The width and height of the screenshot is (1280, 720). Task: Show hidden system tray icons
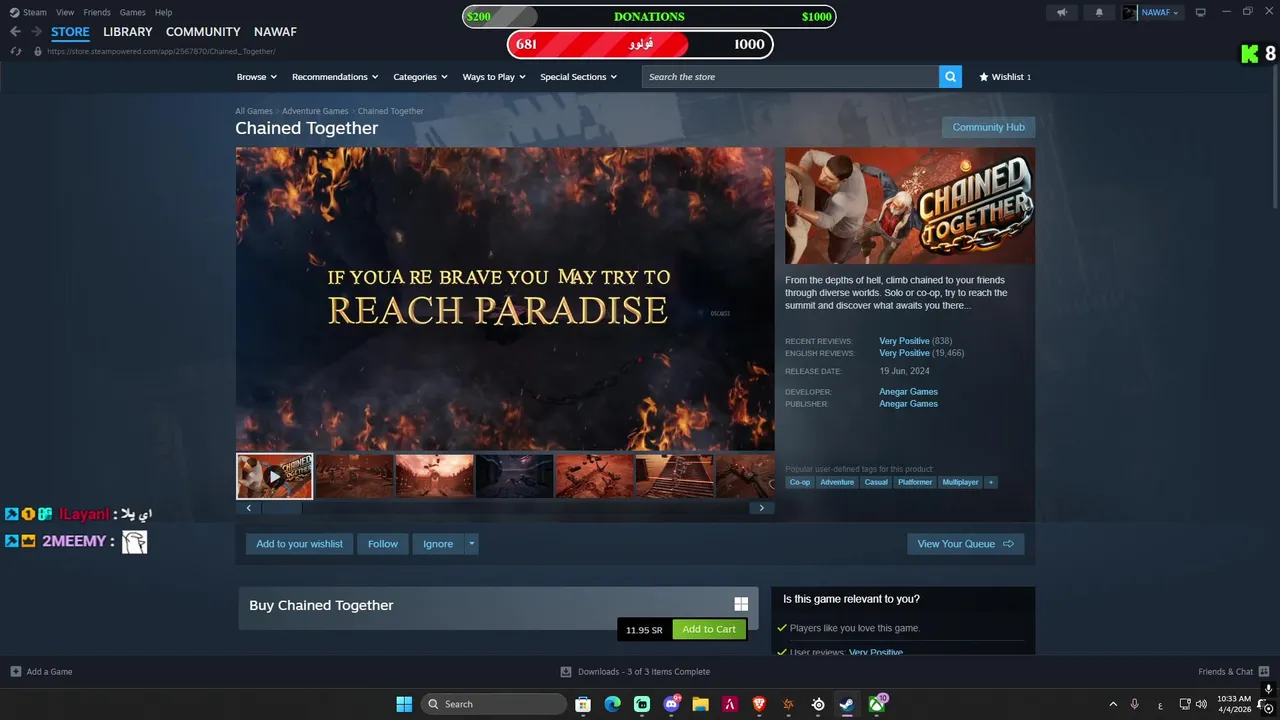click(x=1113, y=704)
